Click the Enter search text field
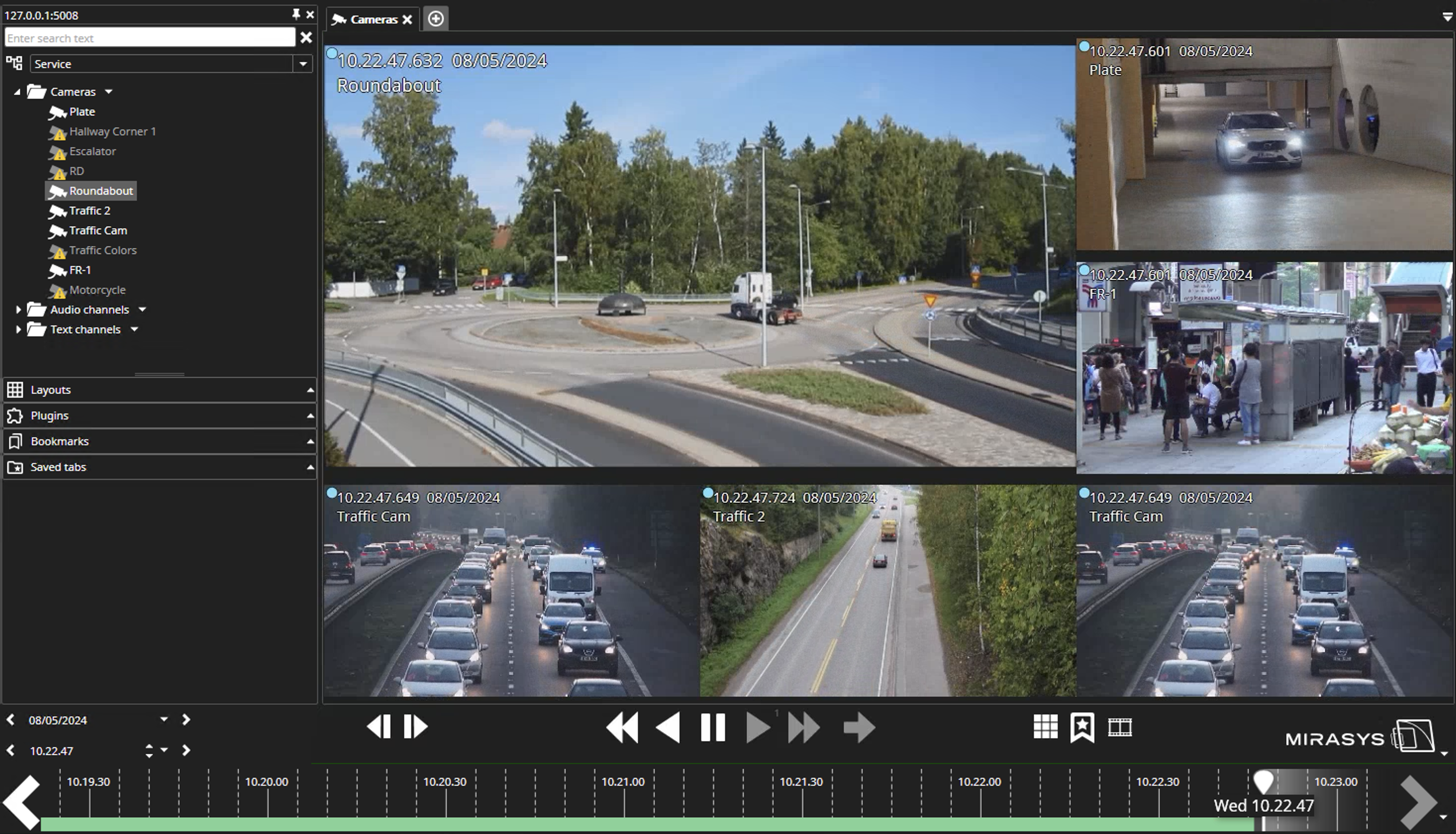The image size is (1456, 834). pos(149,38)
